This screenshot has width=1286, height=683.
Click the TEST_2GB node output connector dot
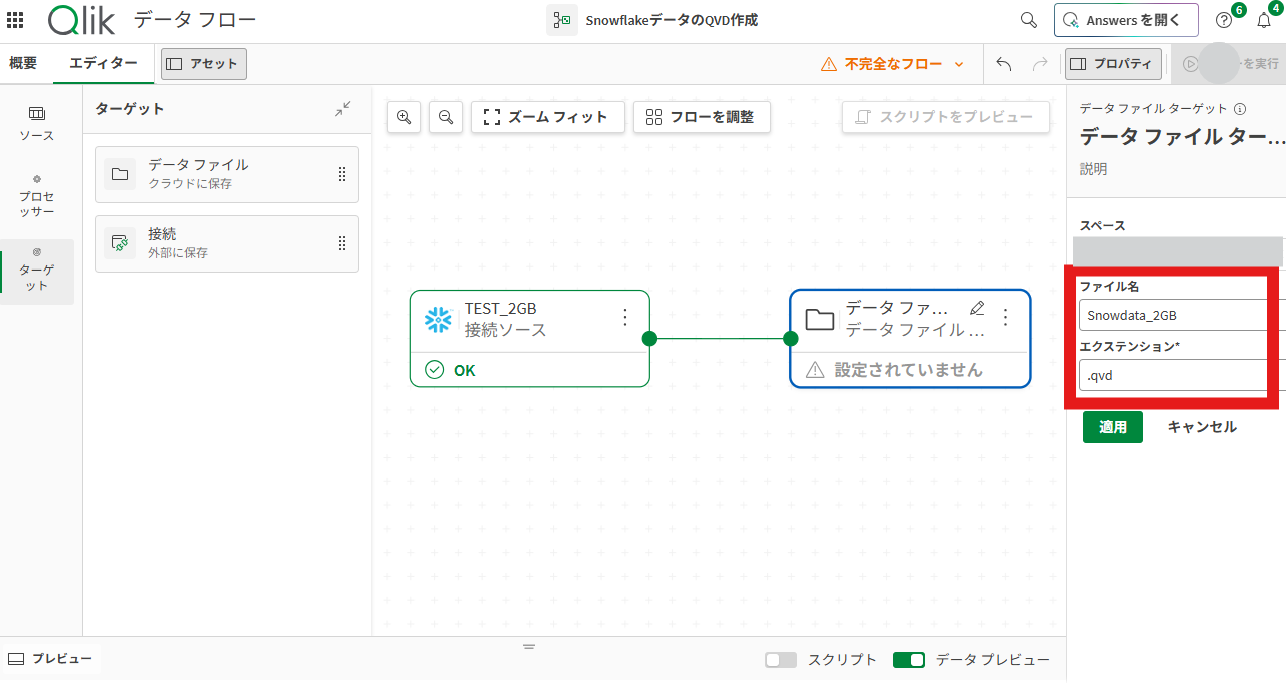pyautogui.click(x=649, y=338)
